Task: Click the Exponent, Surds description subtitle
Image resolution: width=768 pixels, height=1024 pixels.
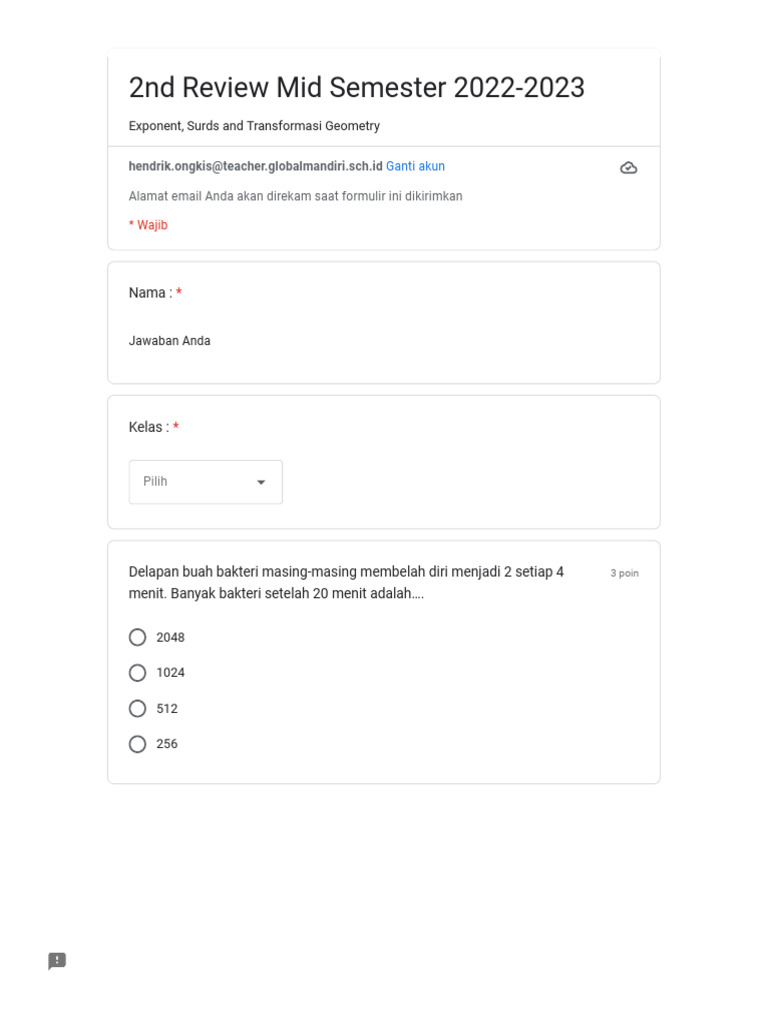Action: pyautogui.click(x=254, y=126)
